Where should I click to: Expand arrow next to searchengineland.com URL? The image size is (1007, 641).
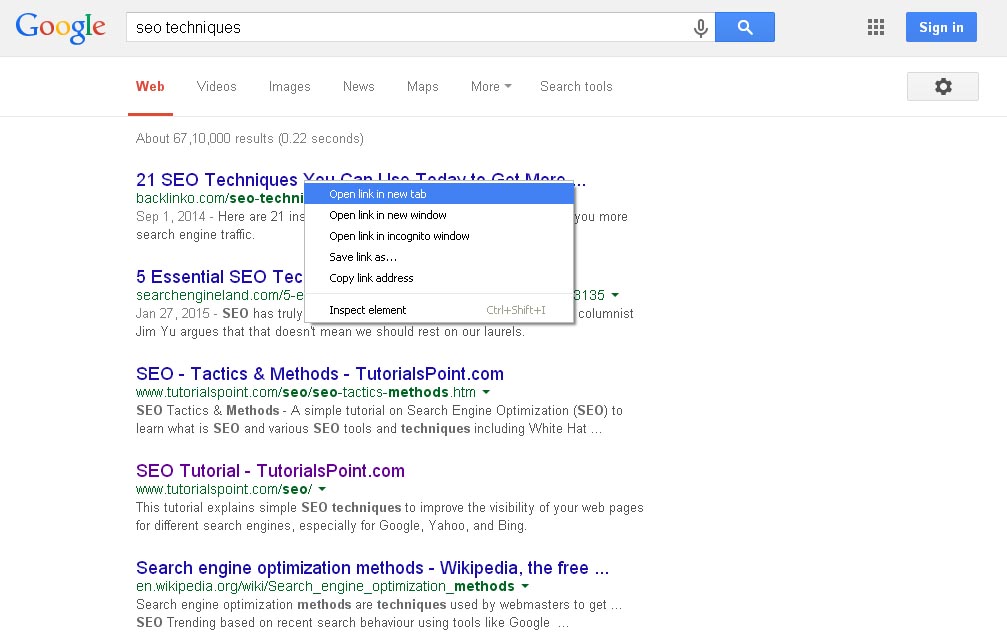(615, 295)
